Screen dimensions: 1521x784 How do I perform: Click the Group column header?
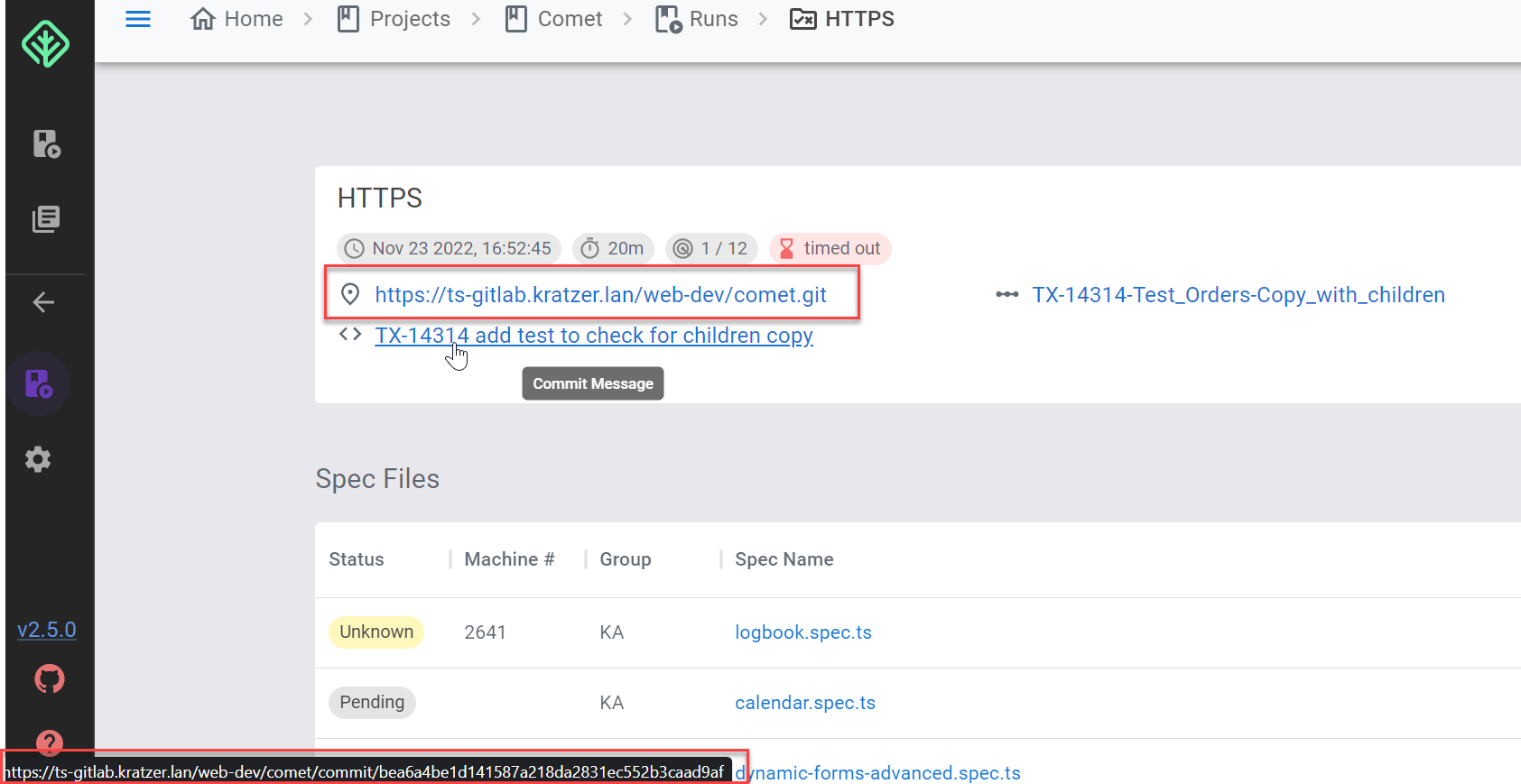pyautogui.click(x=626, y=559)
